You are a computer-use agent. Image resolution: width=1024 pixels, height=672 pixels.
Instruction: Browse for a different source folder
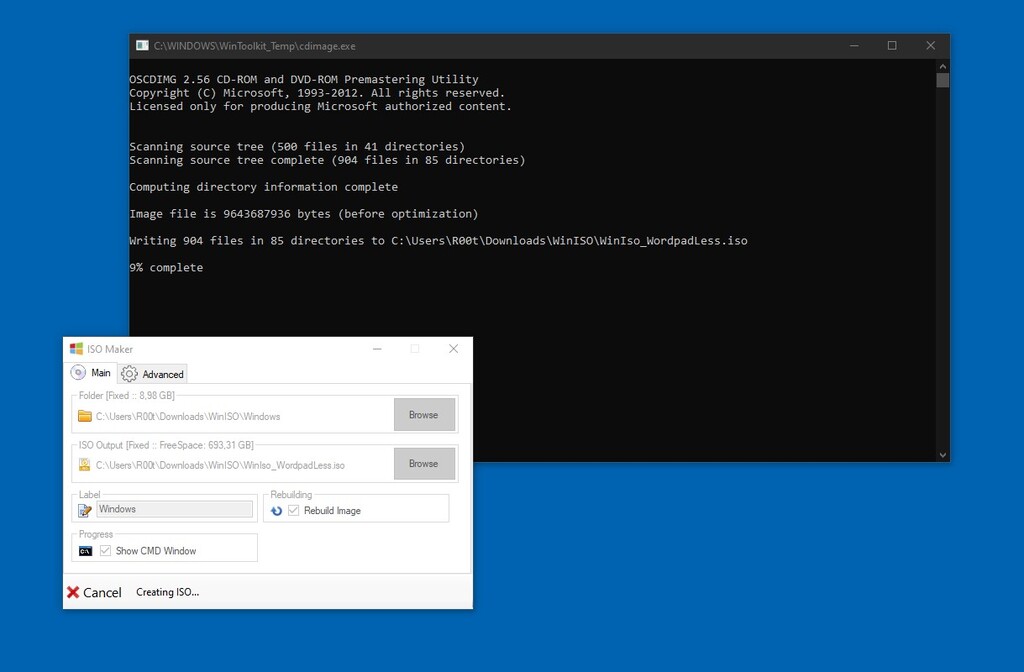coord(425,414)
